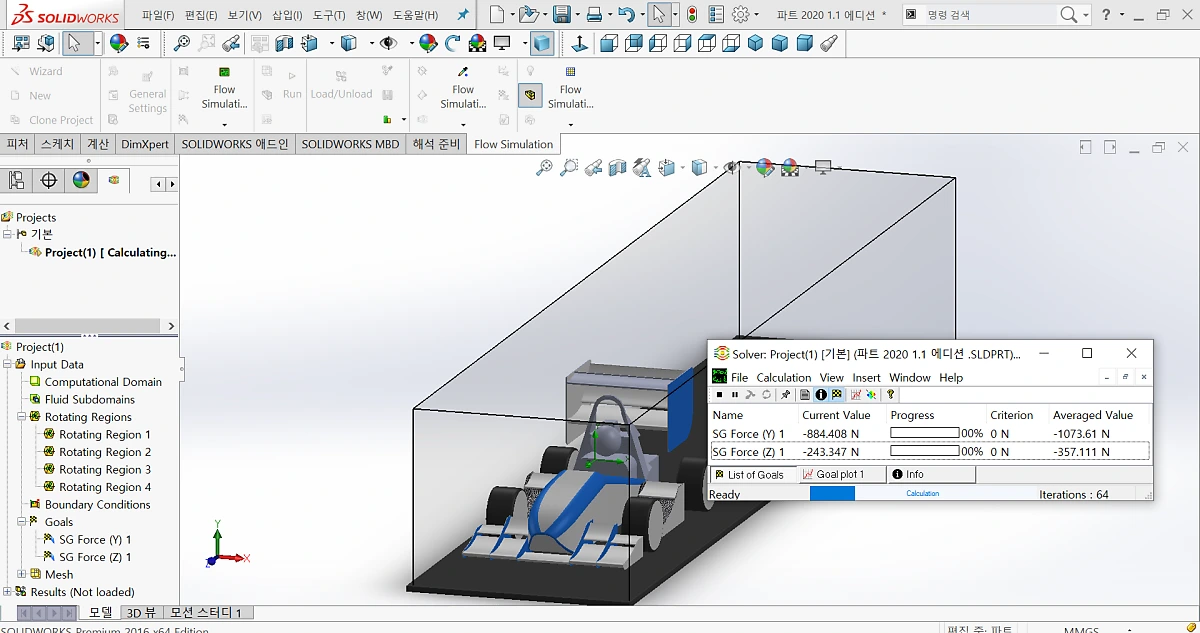Click the General Settings button
The height and width of the screenshot is (633, 1200).
pos(147,90)
